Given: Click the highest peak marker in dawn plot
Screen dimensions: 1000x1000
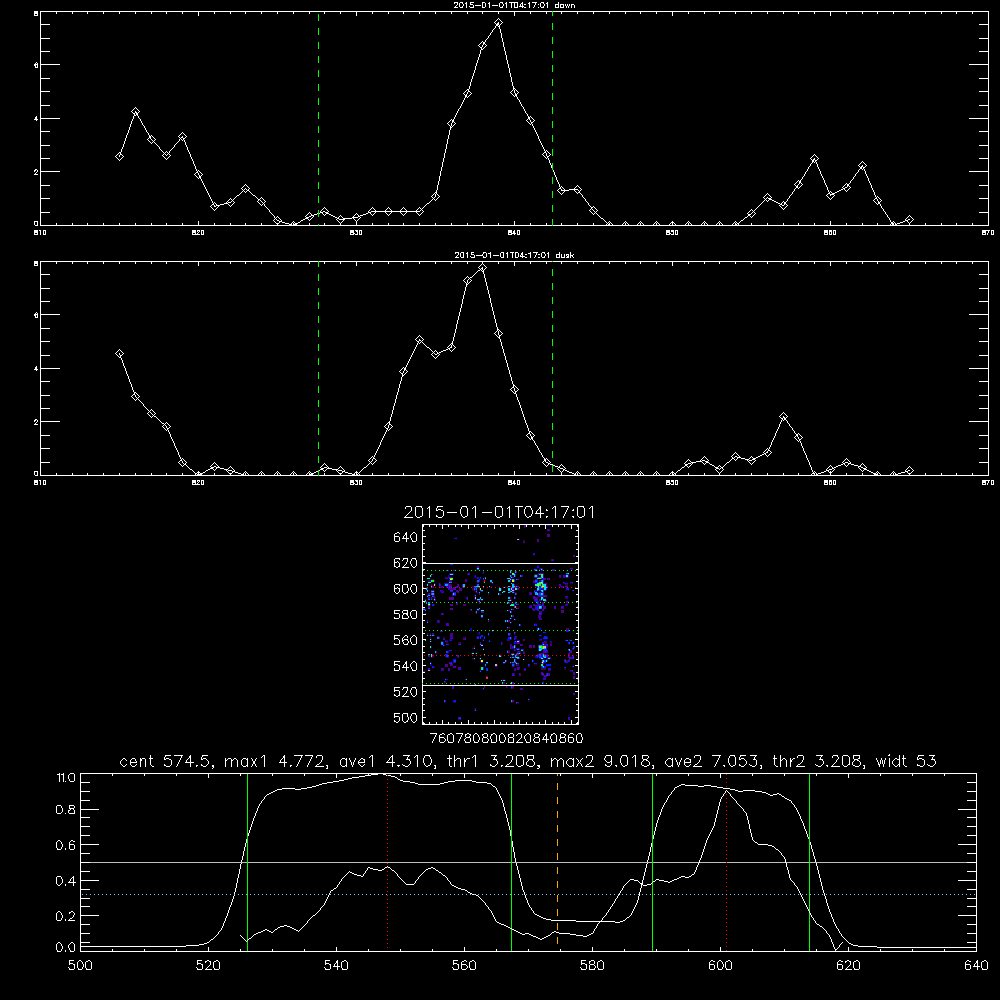Looking at the screenshot, I should pyautogui.click(x=498, y=23).
